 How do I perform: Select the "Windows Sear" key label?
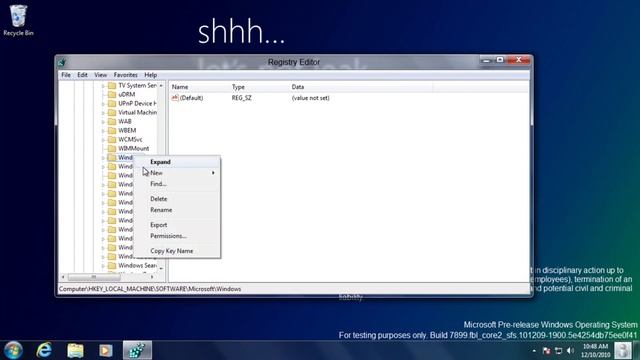coord(138,265)
